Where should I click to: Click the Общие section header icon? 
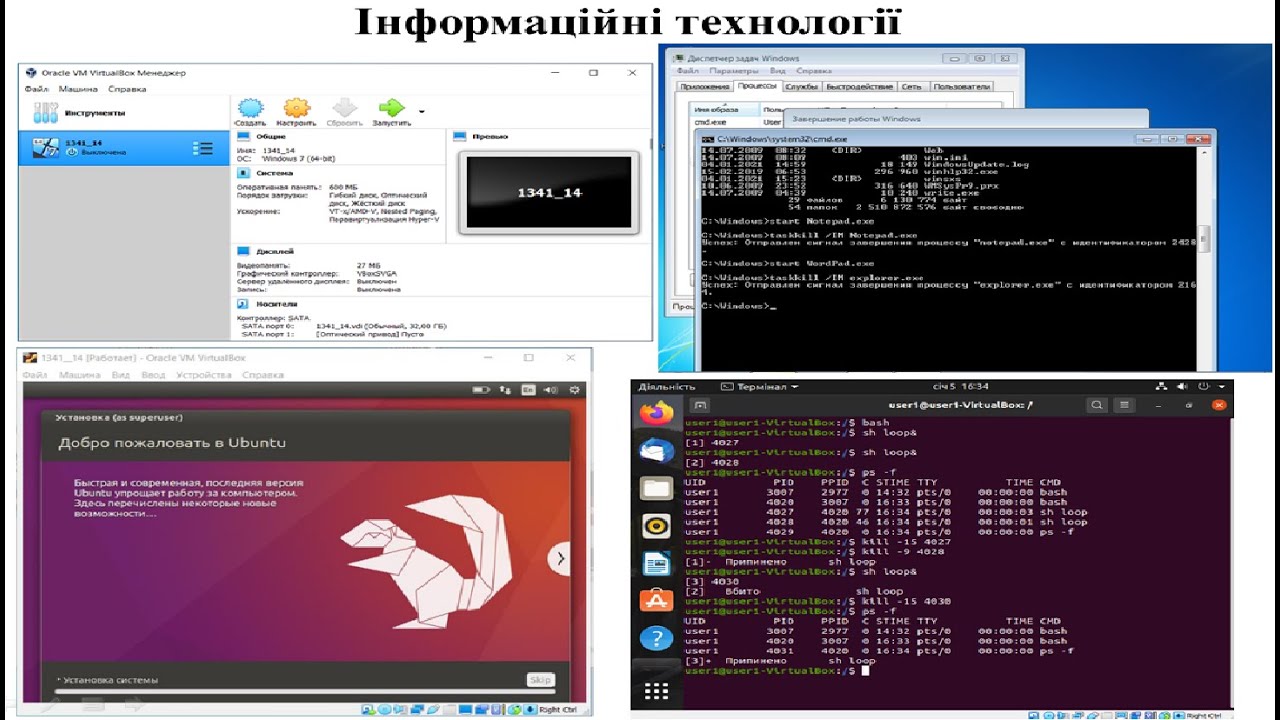[x=243, y=136]
